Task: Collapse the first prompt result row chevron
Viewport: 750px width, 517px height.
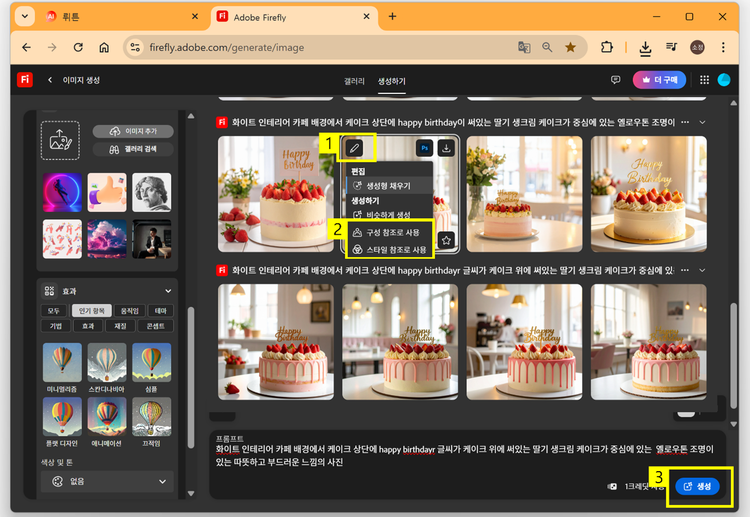Action: (702, 122)
